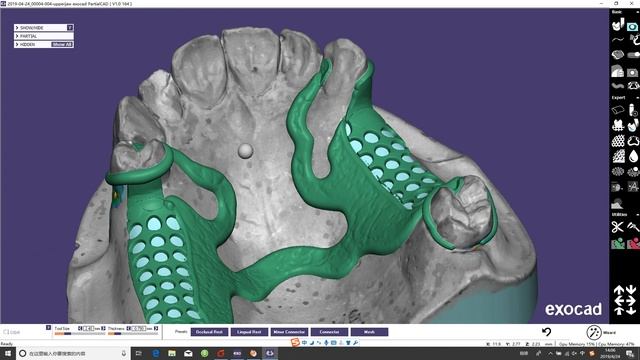Select the teeth model icon in Basic tools
The width and height of the screenshot is (640, 360).
pos(618,25)
